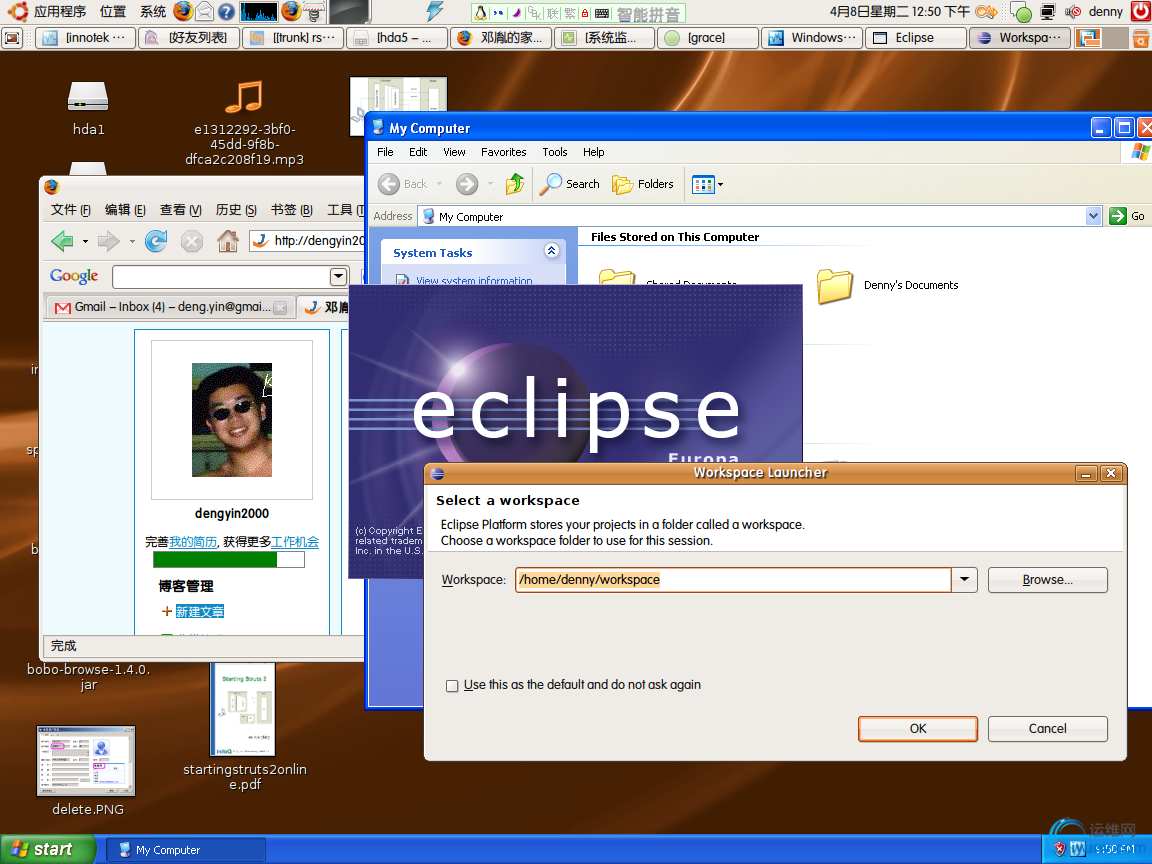
Task: Open Forward history dropdown in My Computer
Action: pos(490,184)
